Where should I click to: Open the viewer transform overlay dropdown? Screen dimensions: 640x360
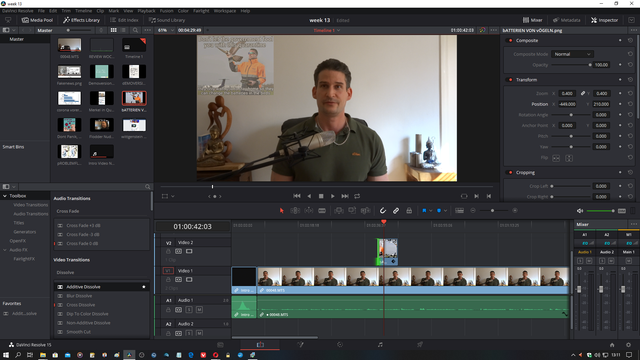pyautogui.click(x=173, y=196)
